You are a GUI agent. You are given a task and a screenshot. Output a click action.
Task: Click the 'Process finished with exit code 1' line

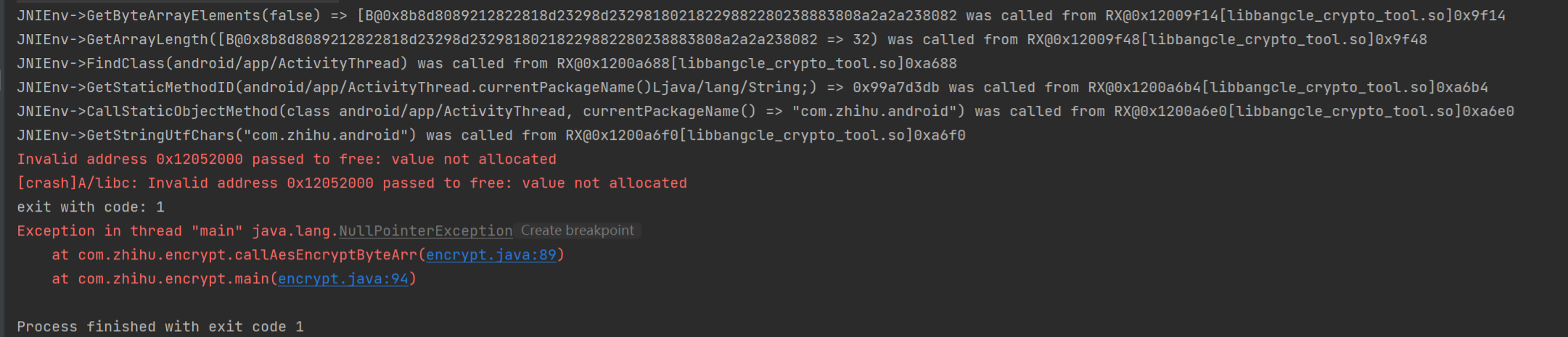(160, 327)
